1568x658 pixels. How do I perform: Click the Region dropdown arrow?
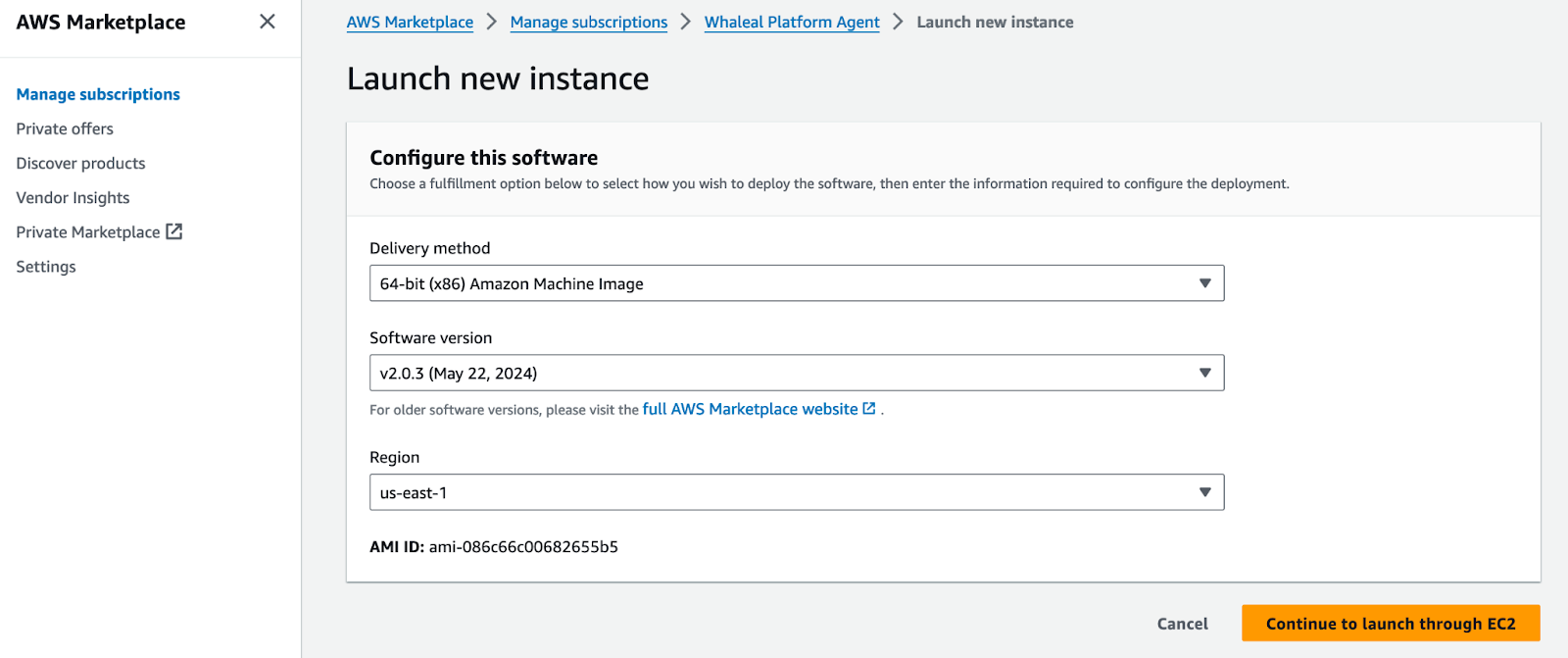(1204, 492)
